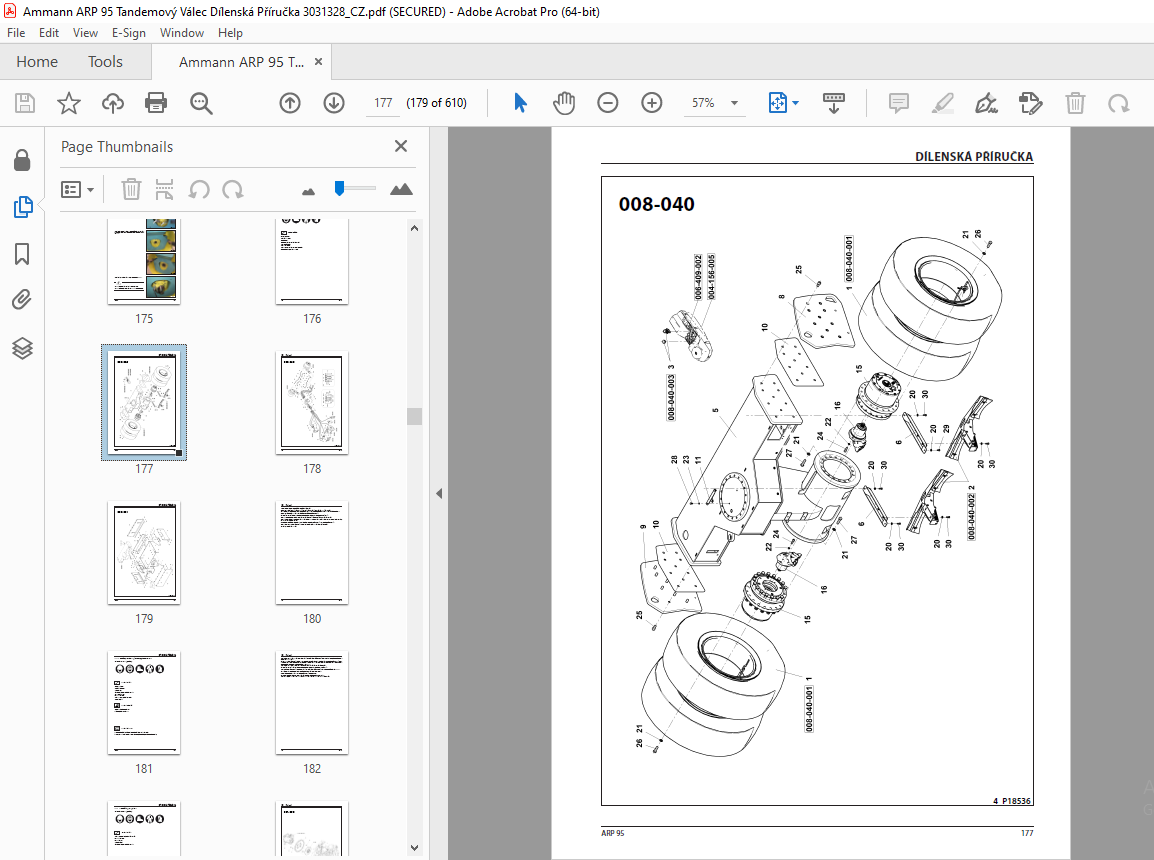Add document to starred with star icon

point(68,103)
